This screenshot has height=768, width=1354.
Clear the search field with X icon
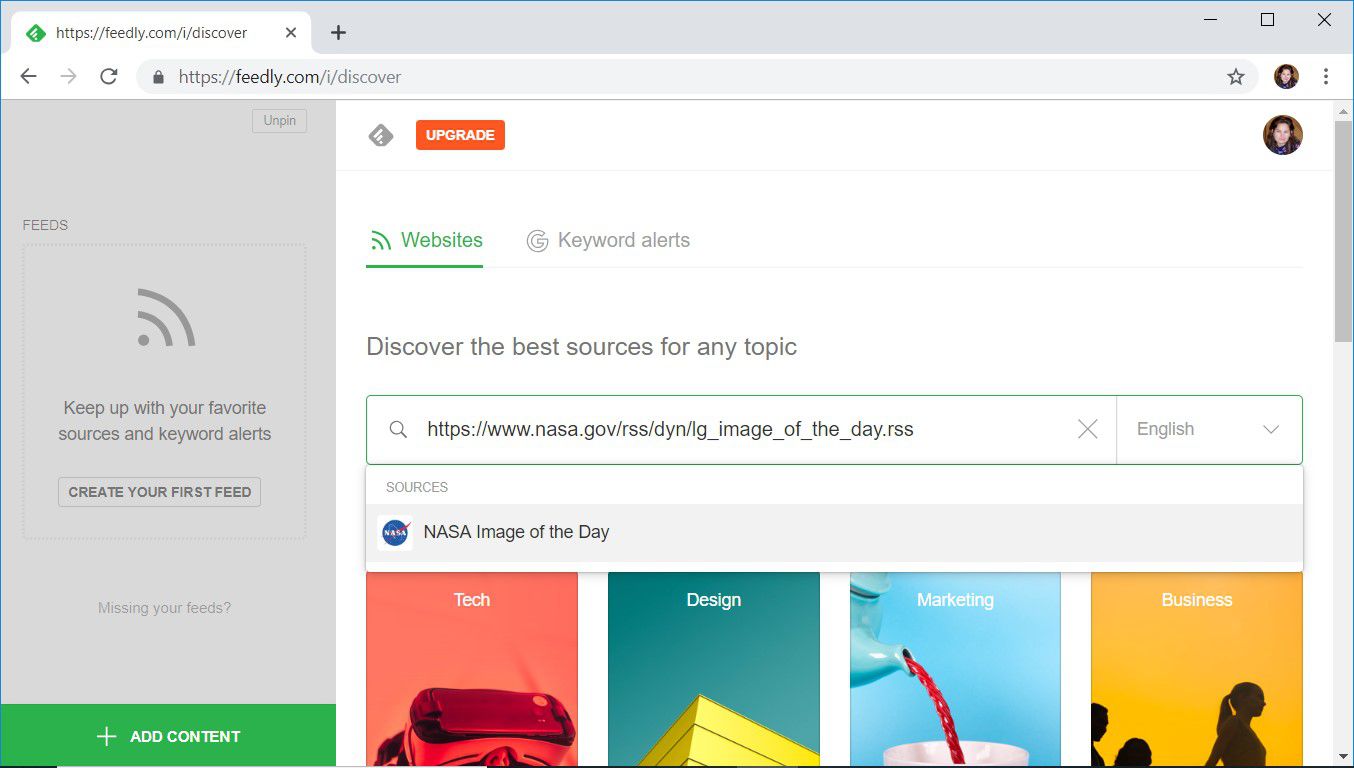1087,429
